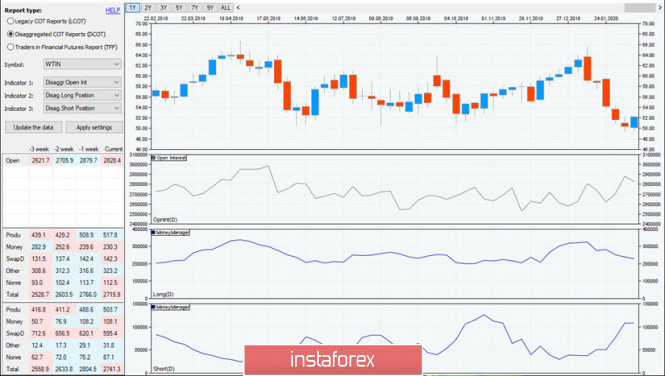Expand the Indicator 1 Disaggr Open Int dropdown
665x376 pixels.
coord(82,82)
